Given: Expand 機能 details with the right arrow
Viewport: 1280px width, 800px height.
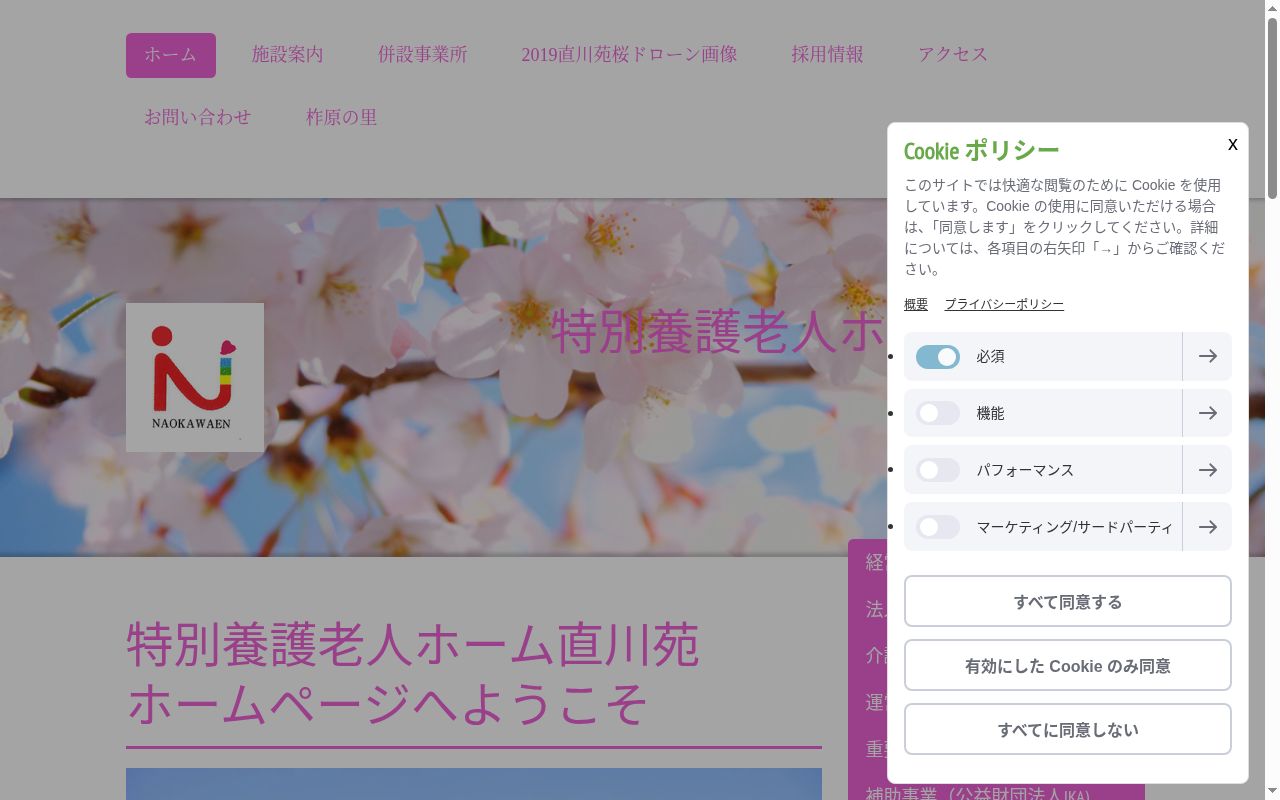Looking at the screenshot, I should (x=1207, y=413).
